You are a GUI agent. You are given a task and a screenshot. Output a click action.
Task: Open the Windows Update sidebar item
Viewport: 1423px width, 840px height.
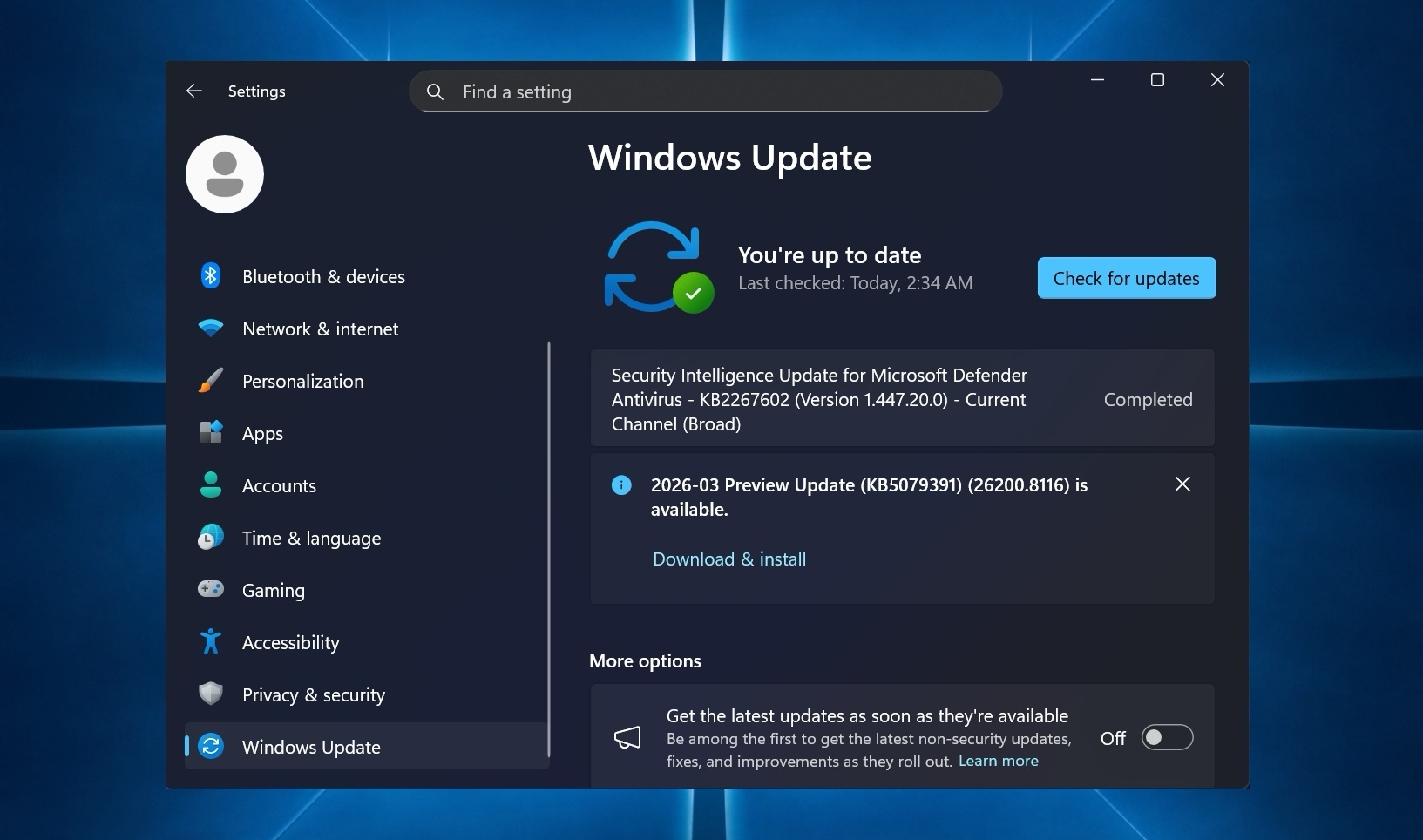click(x=311, y=747)
